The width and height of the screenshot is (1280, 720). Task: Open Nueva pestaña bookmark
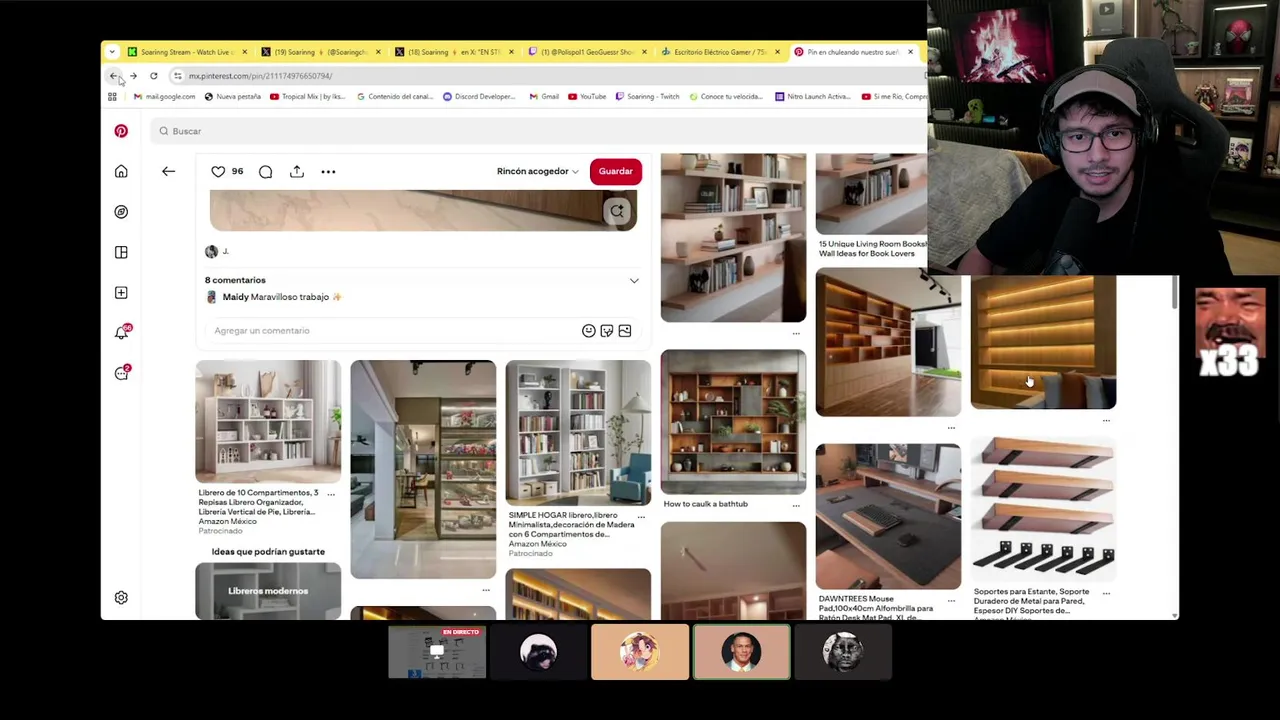point(232,97)
